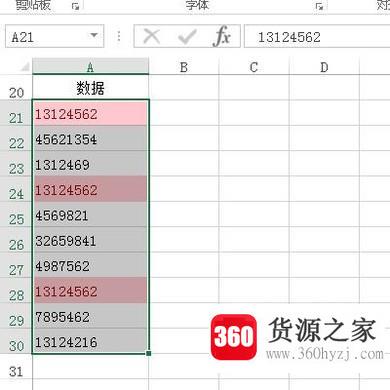The width and height of the screenshot is (390, 390).
Task: Click the fill handle at selection corner
Action: coord(149,353)
